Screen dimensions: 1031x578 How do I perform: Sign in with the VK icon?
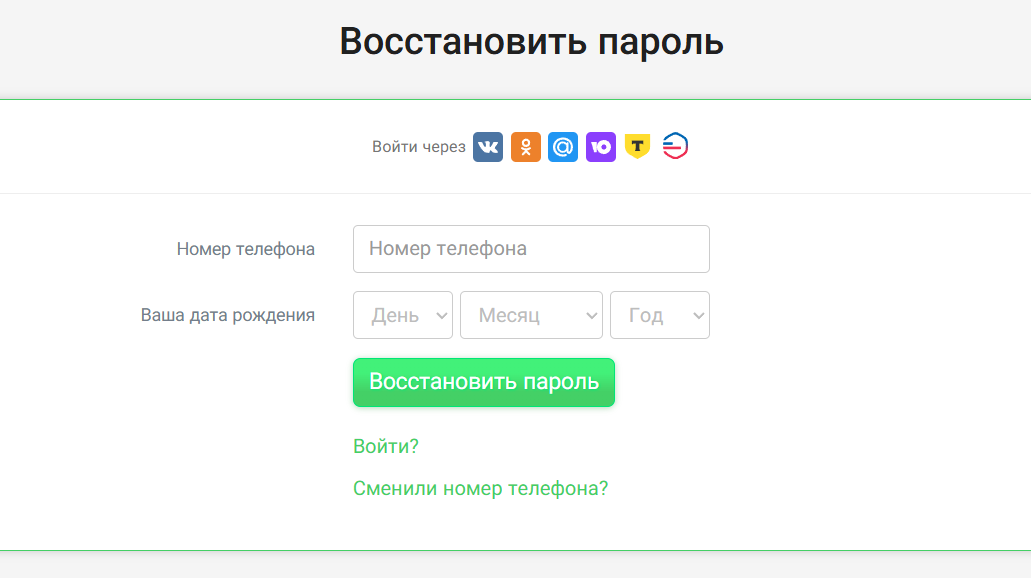(488, 147)
